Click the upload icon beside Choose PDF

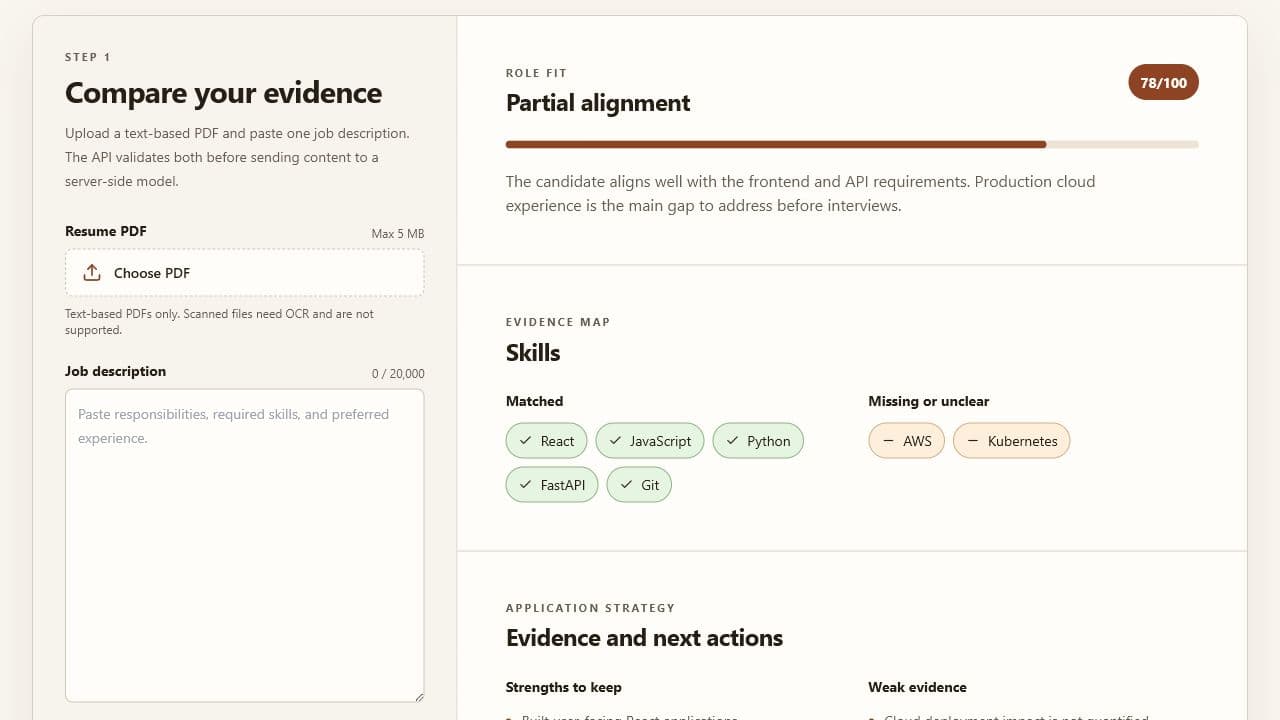click(92, 273)
